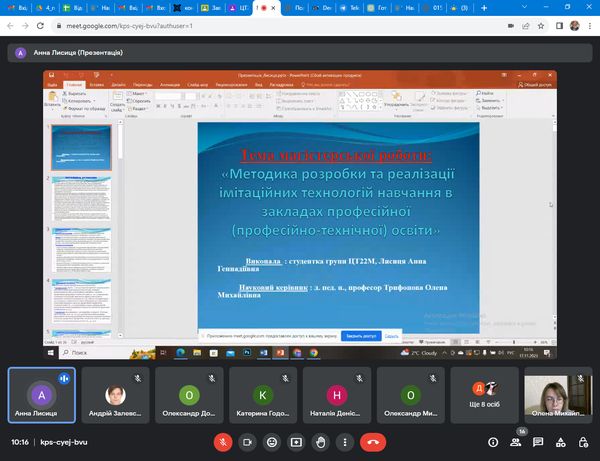600x461 pixels.
Task: Open the activities icon
Action: pos(562,441)
